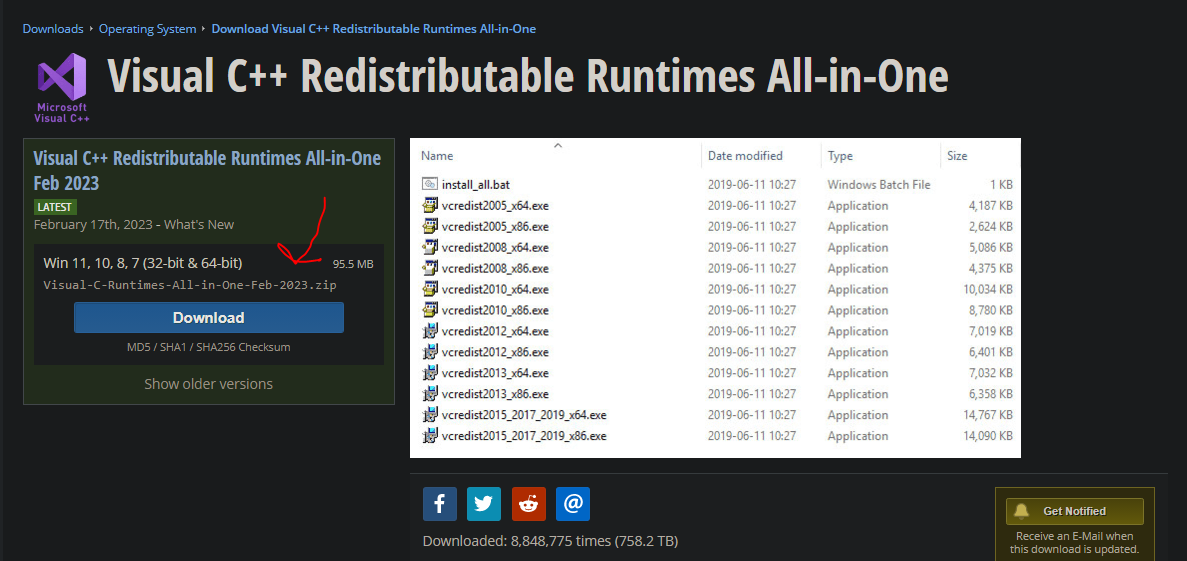The height and width of the screenshot is (561, 1187).
Task: Open the Operating System breadcrumb link
Action: point(148,29)
